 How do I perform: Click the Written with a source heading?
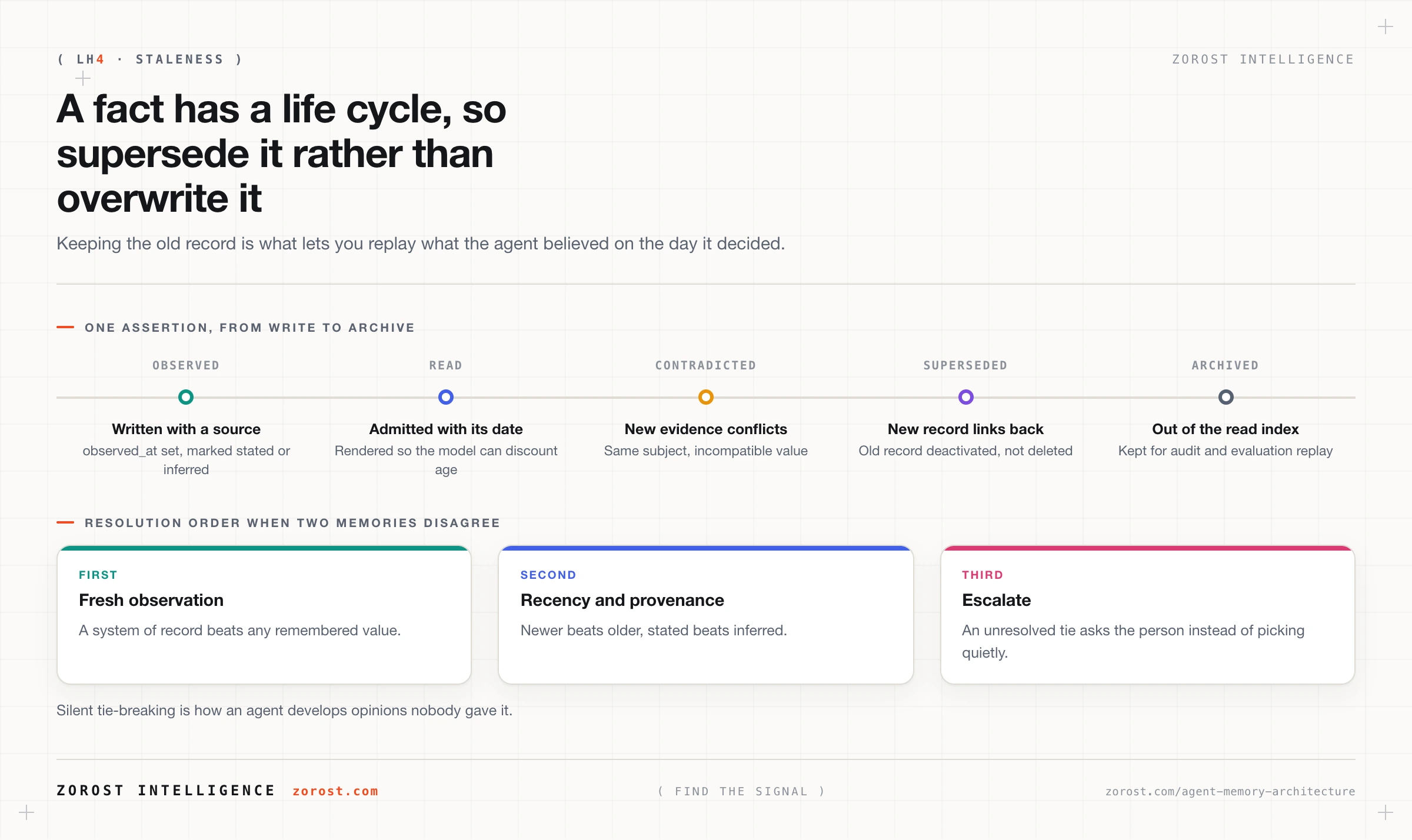[x=186, y=429]
